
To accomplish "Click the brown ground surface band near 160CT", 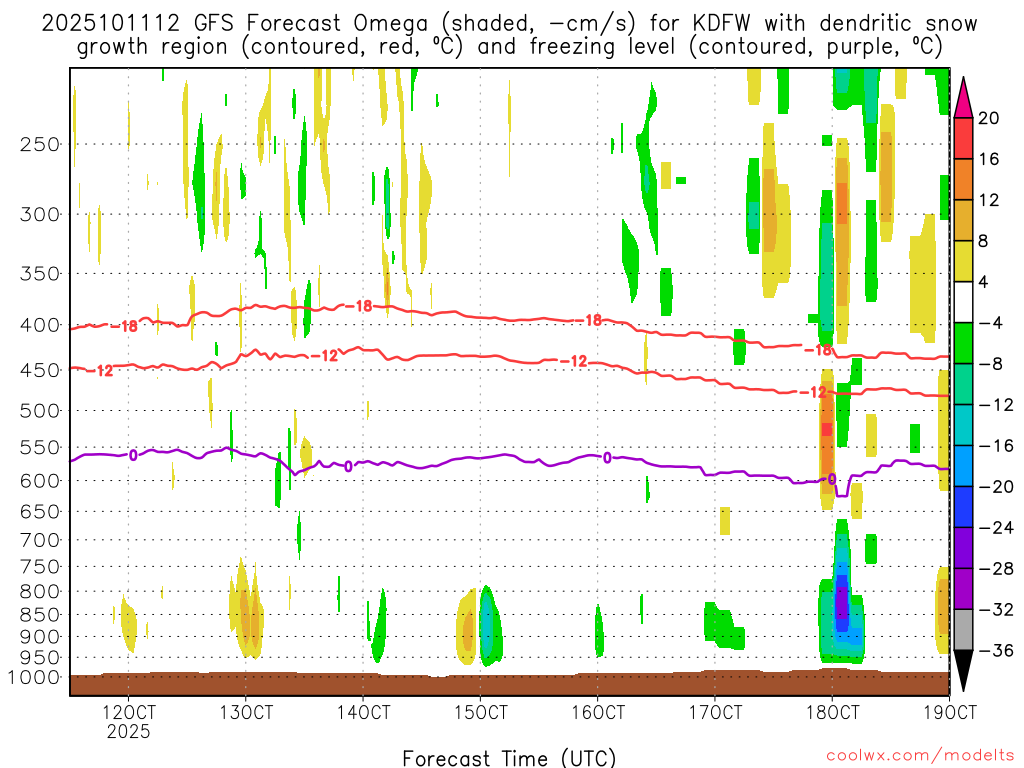I will [x=597, y=684].
